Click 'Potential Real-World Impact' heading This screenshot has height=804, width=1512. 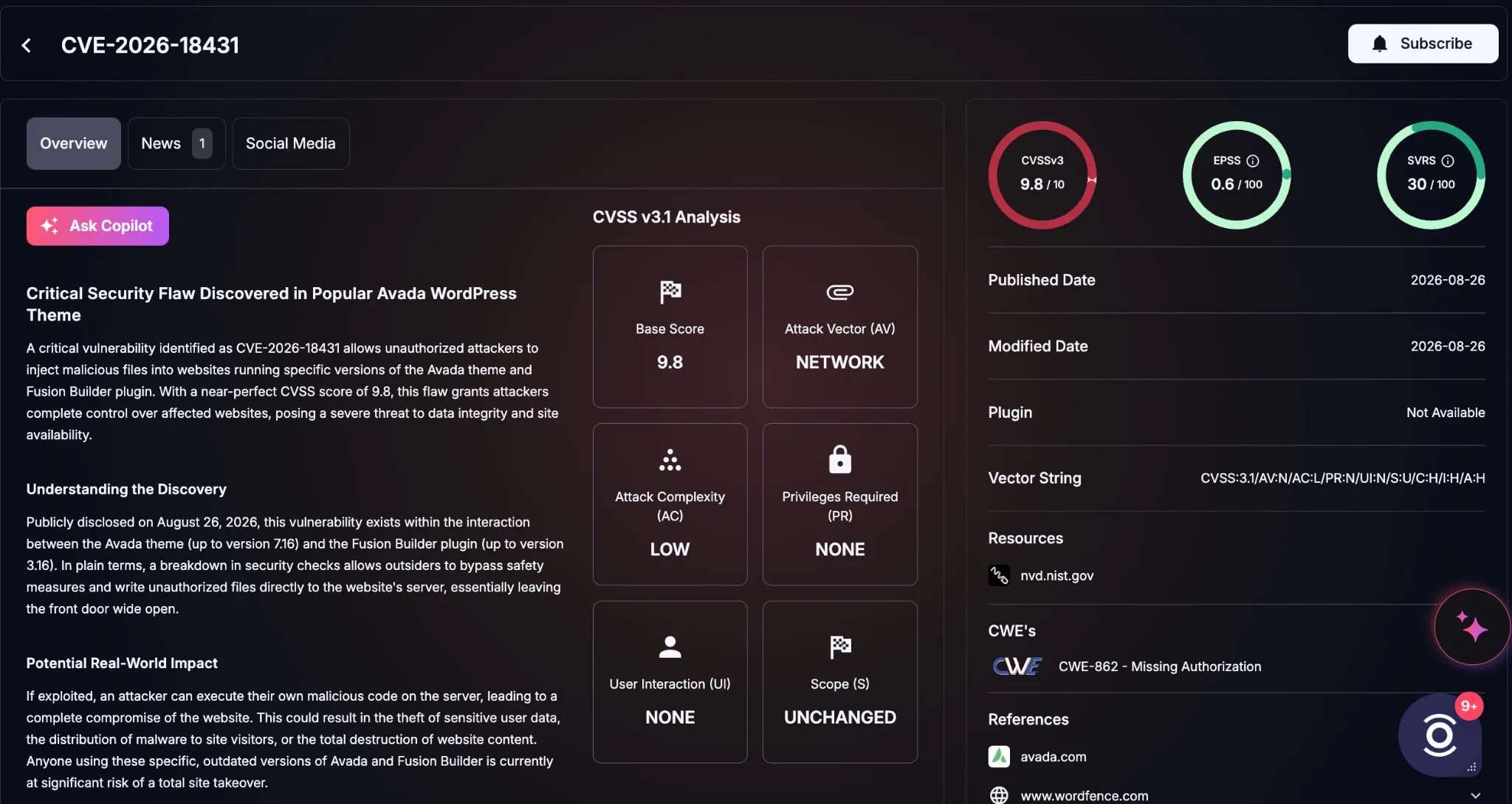pos(122,663)
